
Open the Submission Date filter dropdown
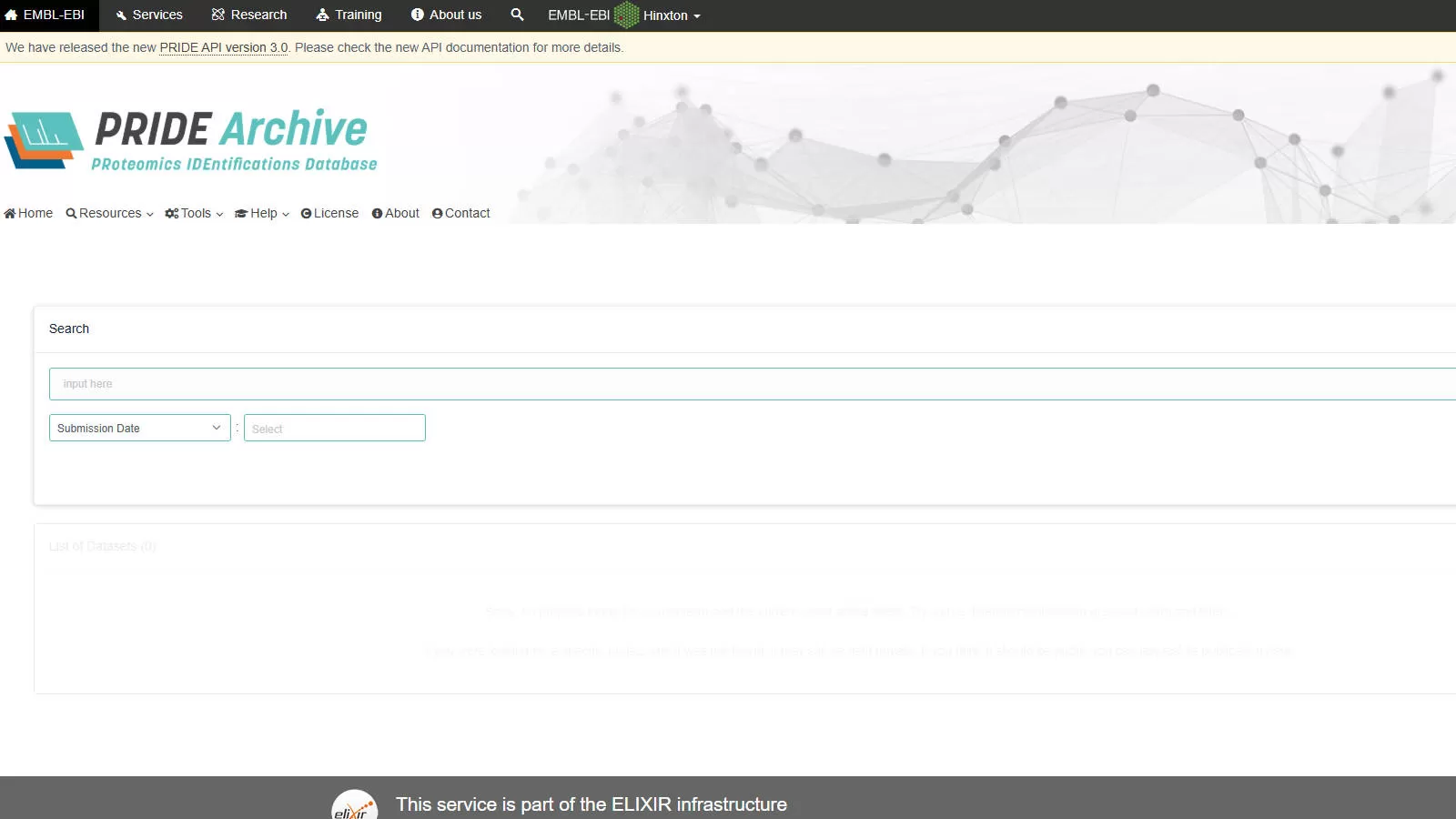coord(140,428)
